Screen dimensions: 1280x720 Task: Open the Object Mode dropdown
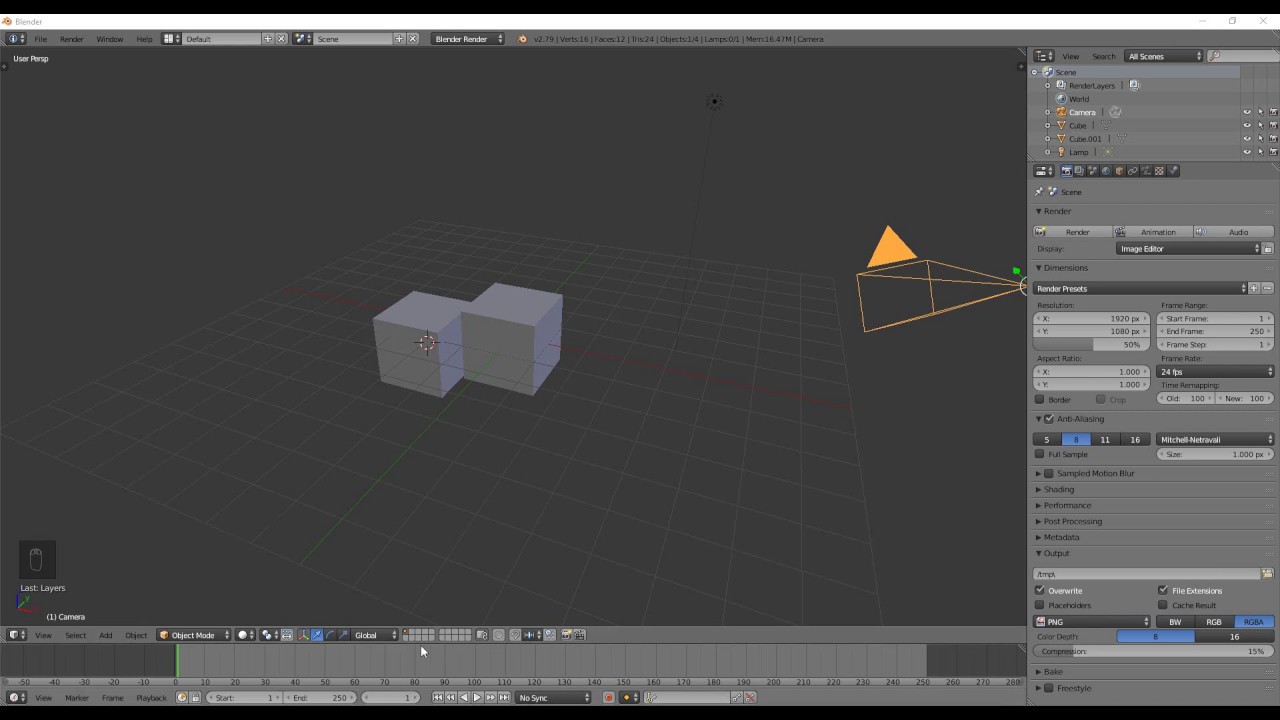pos(194,635)
